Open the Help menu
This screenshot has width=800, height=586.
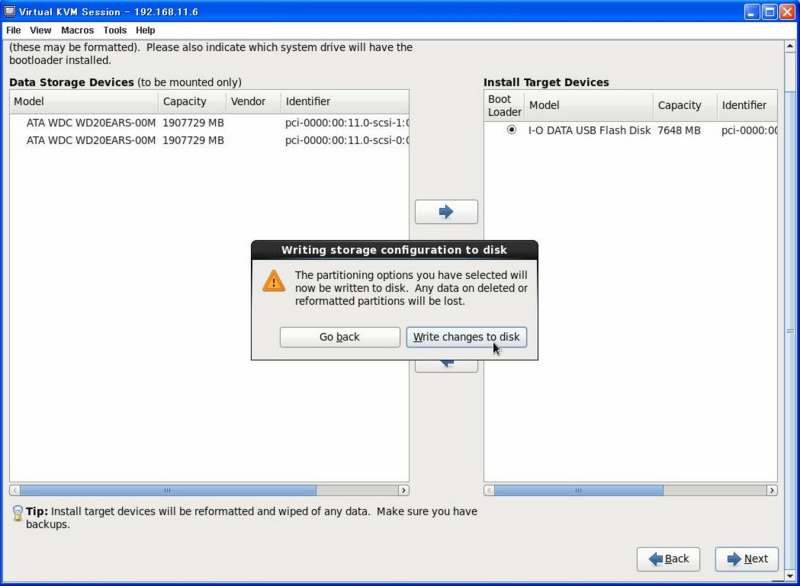pyautogui.click(x=145, y=30)
